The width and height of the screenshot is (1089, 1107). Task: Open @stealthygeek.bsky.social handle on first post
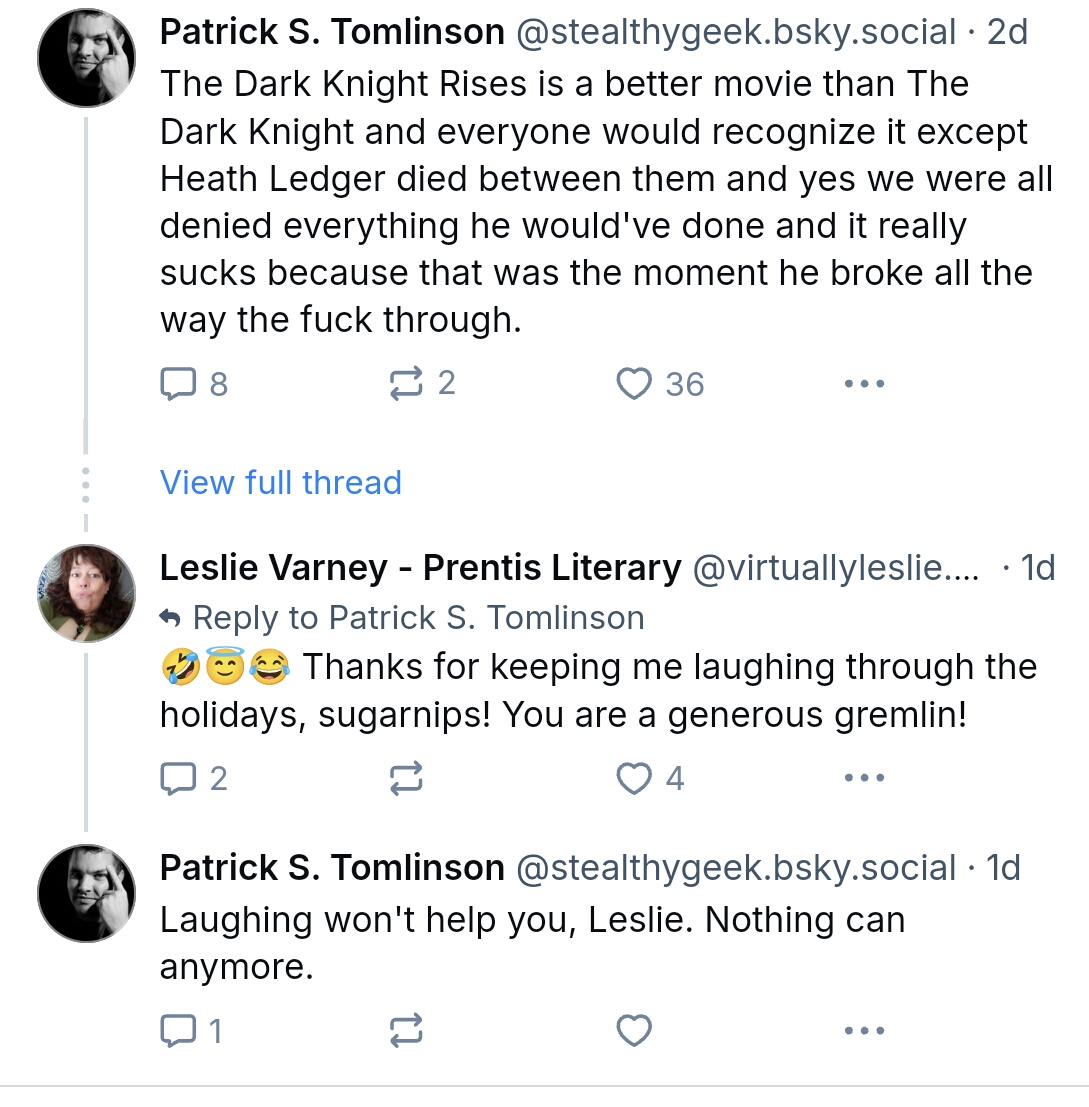coord(736,32)
